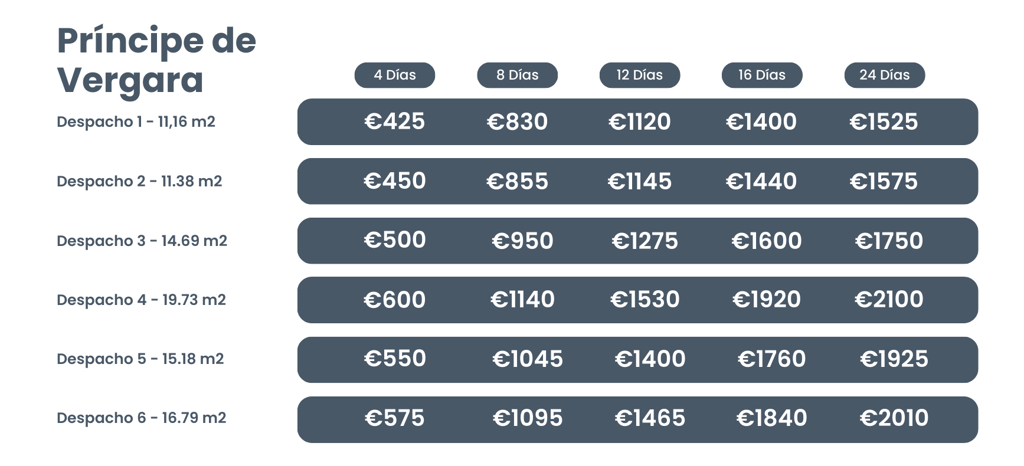Select the 8 Días column pill
The width and height of the screenshot is (1024, 466).
[517, 75]
